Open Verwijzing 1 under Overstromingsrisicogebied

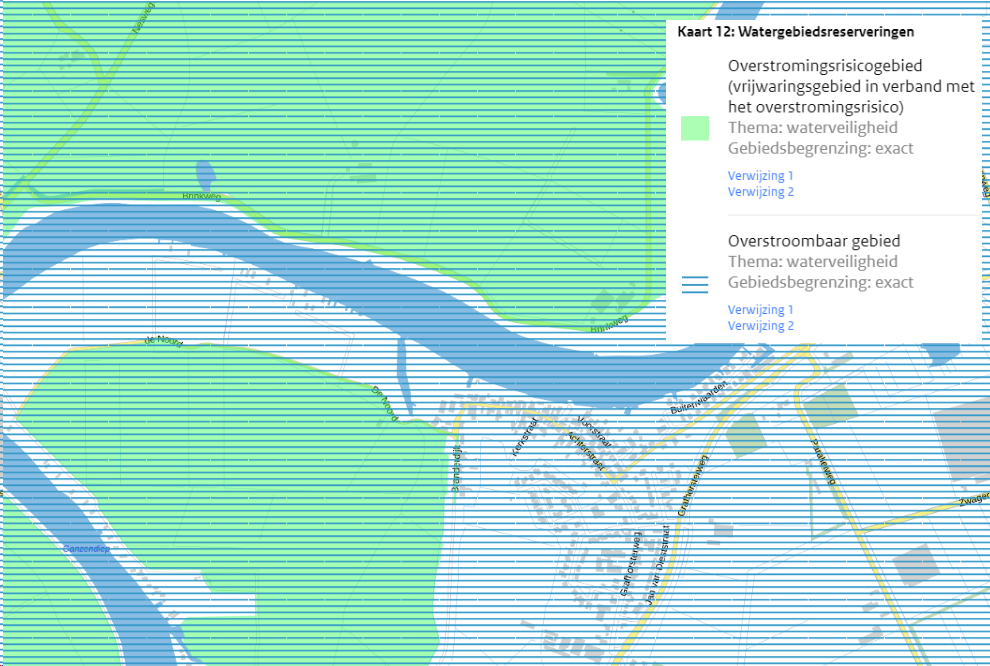point(760,175)
